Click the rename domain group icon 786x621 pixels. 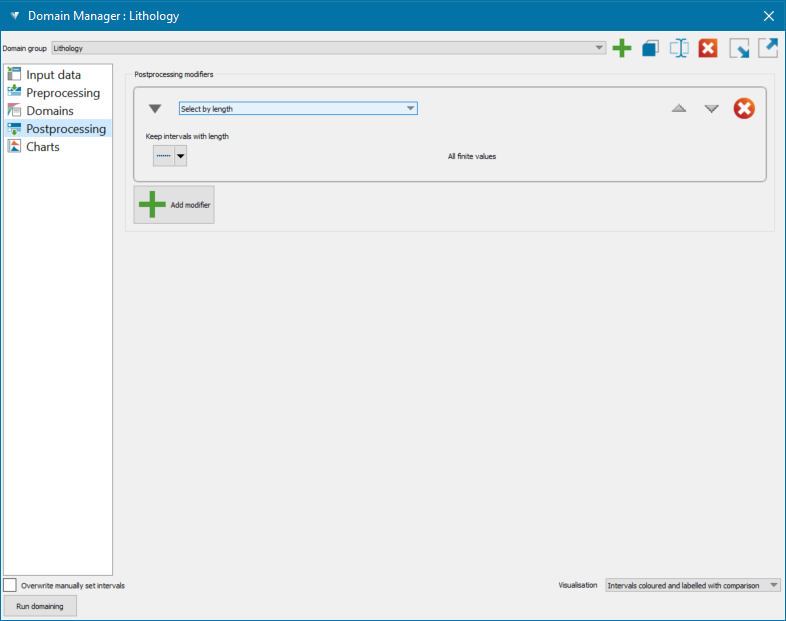pyautogui.click(x=679, y=48)
